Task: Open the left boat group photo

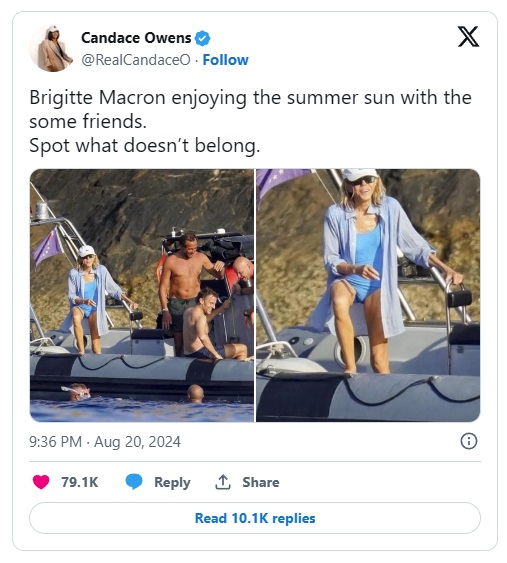Action: pos(142,295)
